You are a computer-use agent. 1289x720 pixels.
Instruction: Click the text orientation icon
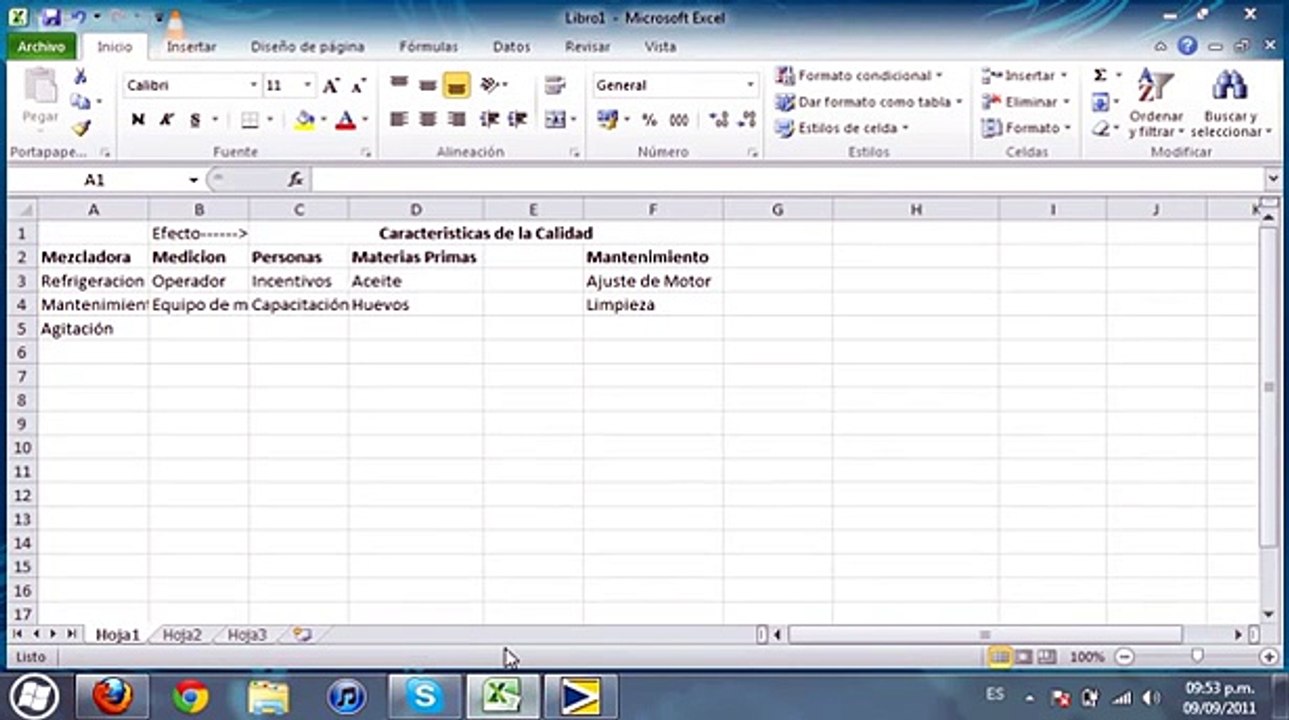click(492, 85)
